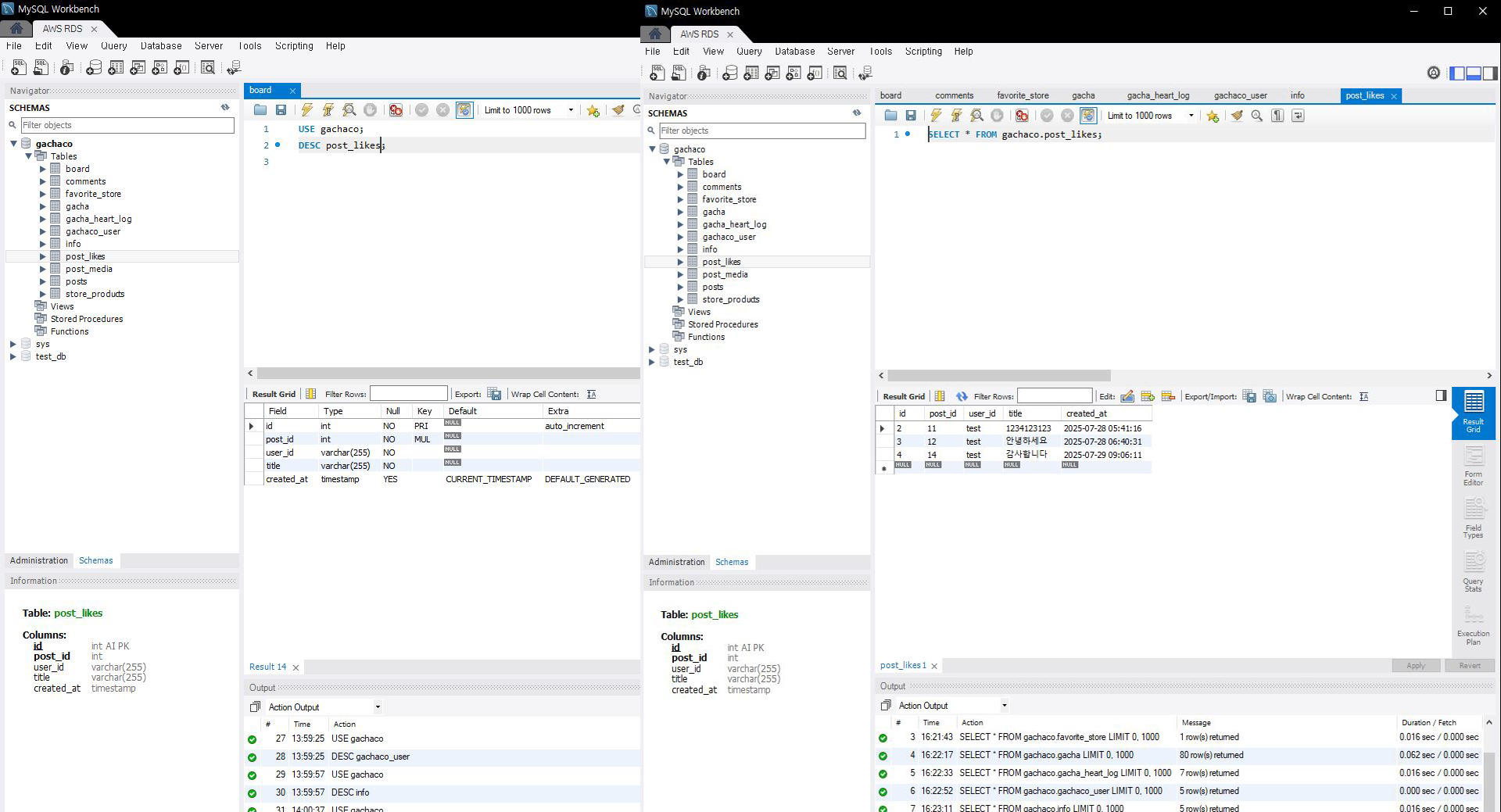Open Execution Plan side panel icon
This screenshot has width=1501, height=812.
(1473, 625)
